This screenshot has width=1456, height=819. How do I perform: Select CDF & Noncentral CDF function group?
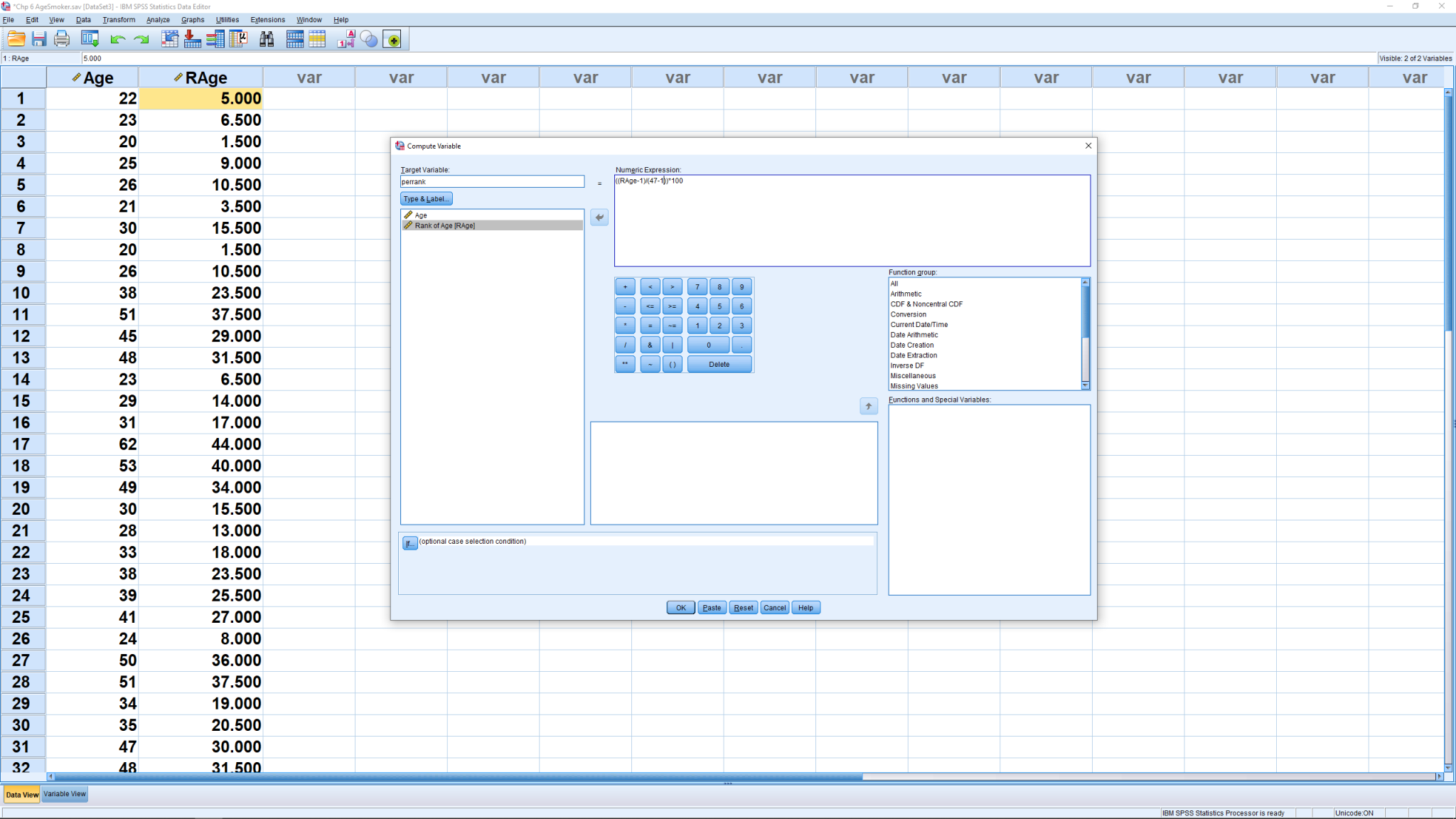(926, 304)
